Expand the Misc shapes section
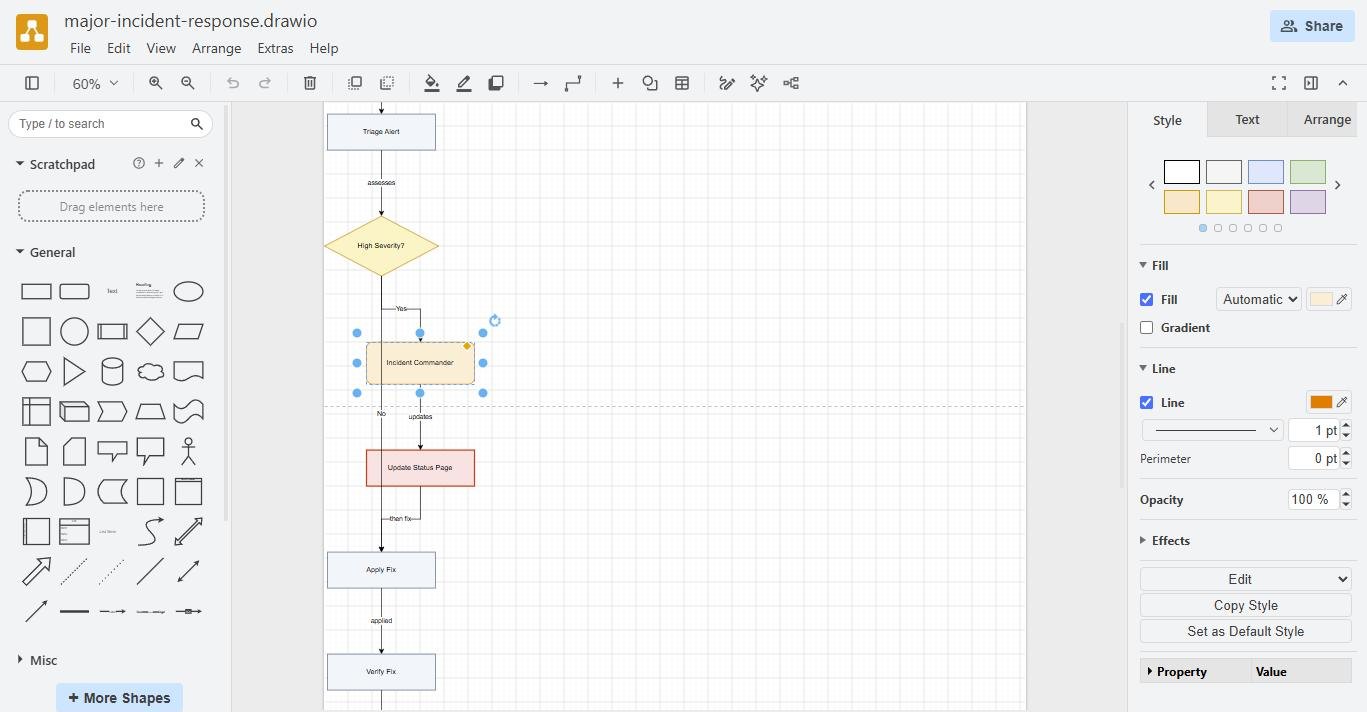This screenshot has width=1367, height=712. (x=37, y=660)
